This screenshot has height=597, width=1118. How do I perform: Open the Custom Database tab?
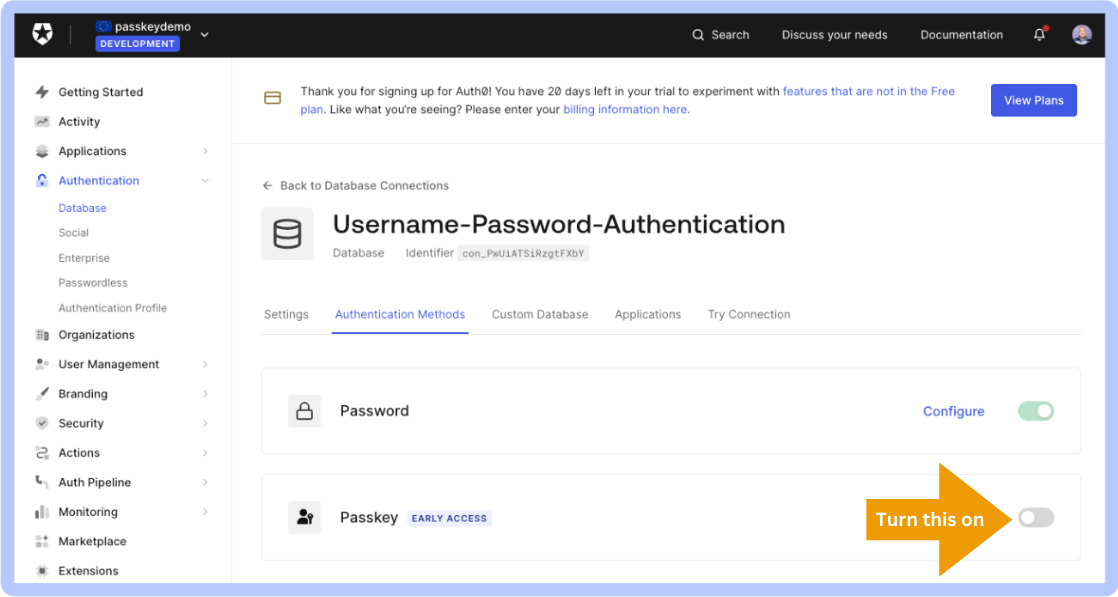[540, 315]
